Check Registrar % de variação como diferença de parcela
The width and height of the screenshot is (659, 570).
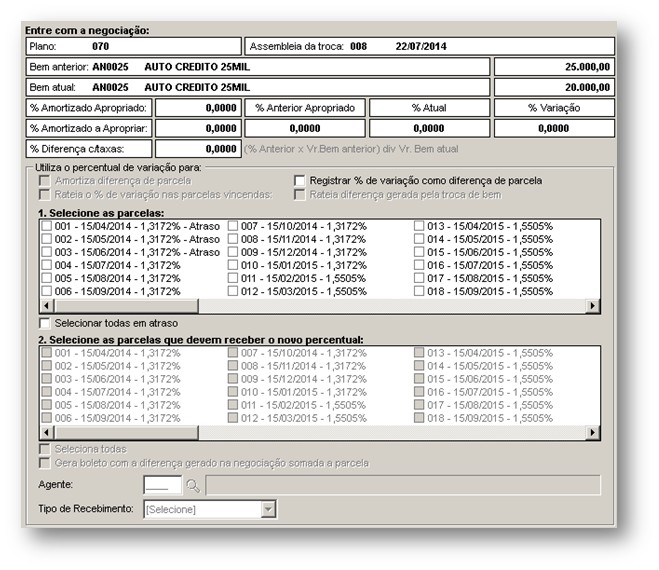(300, 181)
